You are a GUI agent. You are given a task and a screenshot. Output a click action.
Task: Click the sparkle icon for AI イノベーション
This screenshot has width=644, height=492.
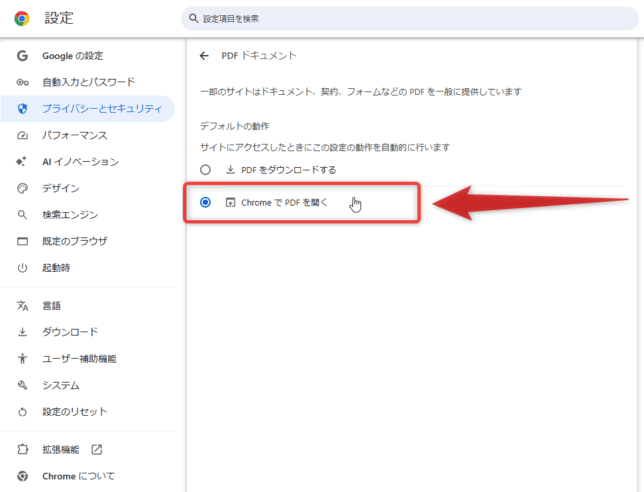[x=21, y=161]
